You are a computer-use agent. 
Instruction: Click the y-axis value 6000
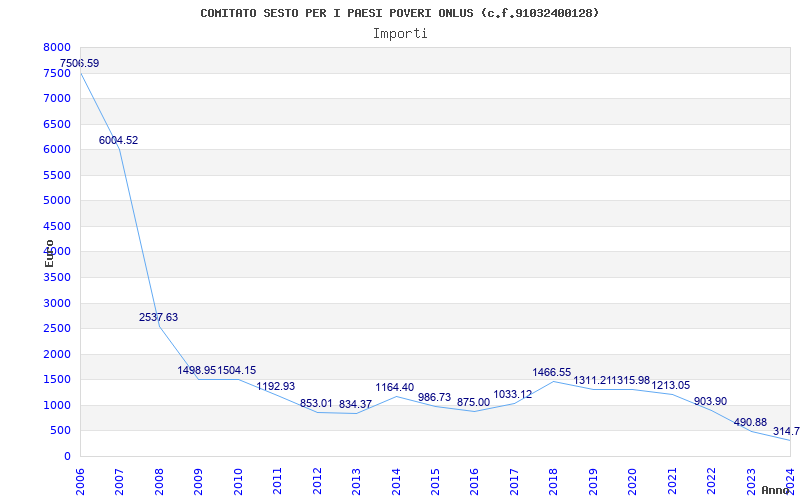point(57,149)
